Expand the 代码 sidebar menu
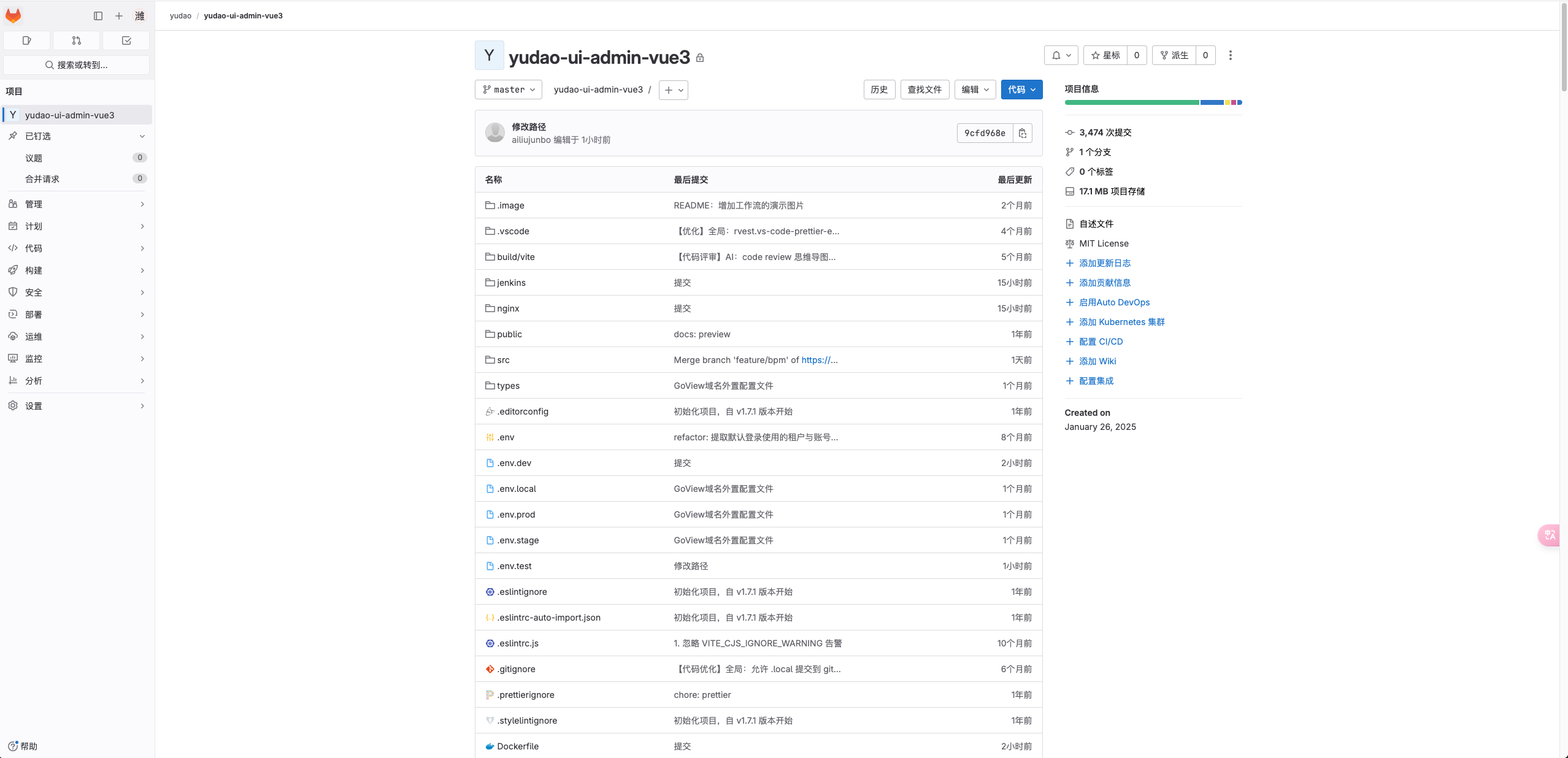1568x758 pixels. coord(77,248)
